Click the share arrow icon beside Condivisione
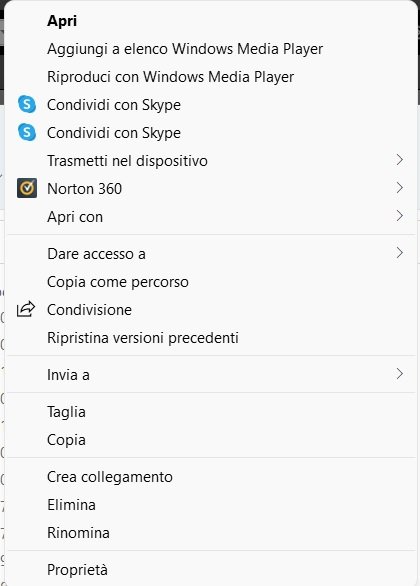 click(x=26, y=309)
